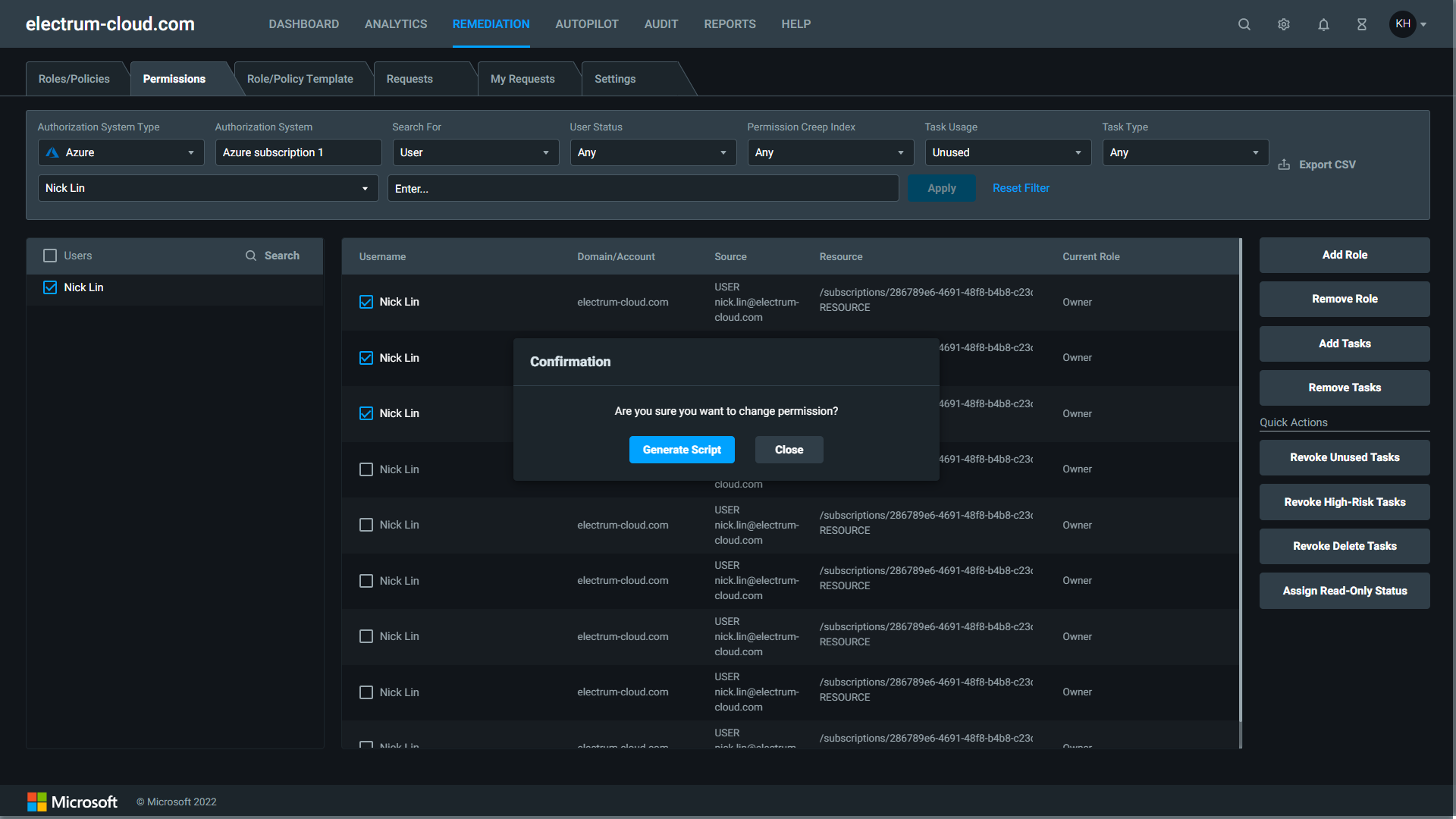This screenshot has height=819, width=1456.
Task: Go to the REPORTS menu
Action: click(730, 24)
